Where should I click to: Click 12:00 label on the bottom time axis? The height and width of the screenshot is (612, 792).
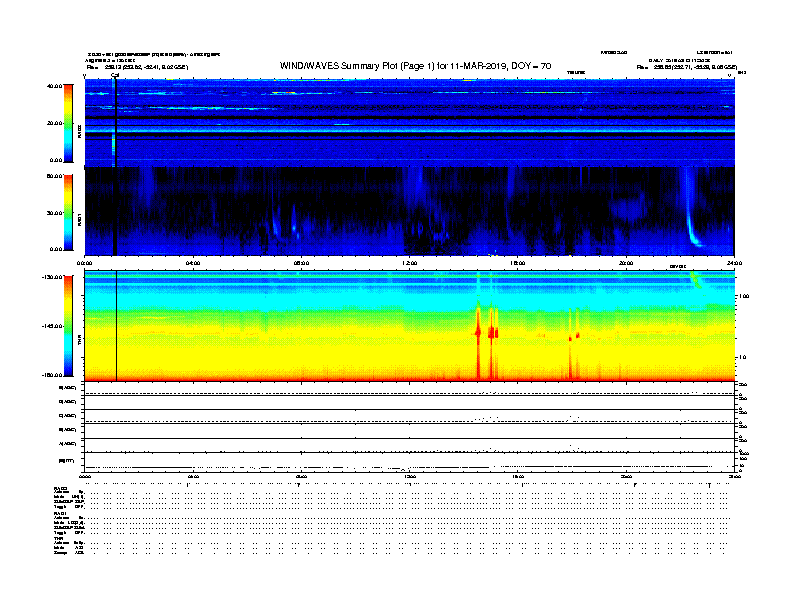[x=410, y=476]
